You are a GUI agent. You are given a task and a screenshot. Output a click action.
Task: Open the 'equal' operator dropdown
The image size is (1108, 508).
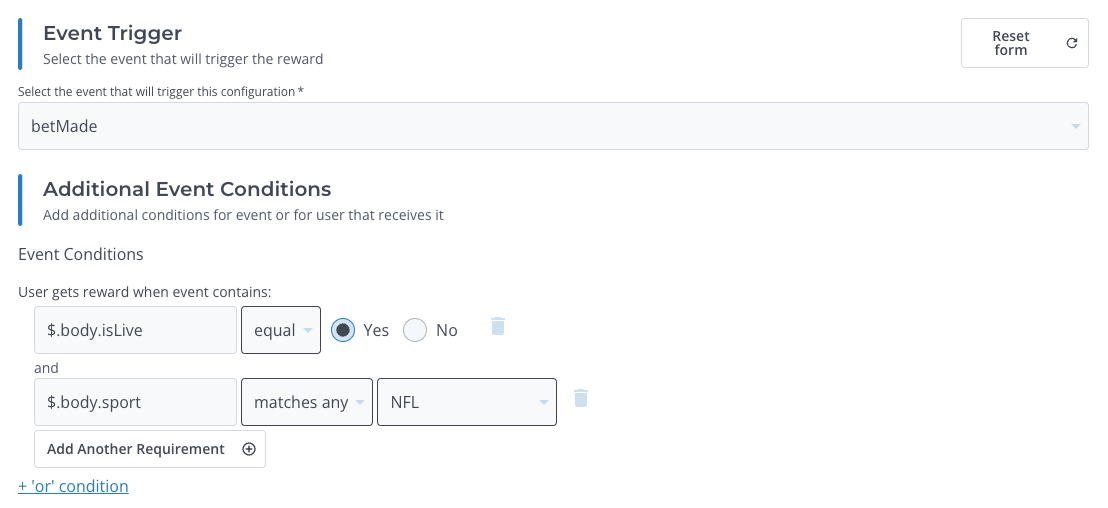(x=280, y=330)
